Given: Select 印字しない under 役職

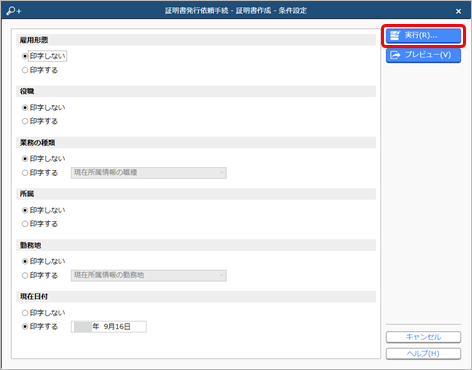Looking at the screenshot, I should tap(44, 107).
